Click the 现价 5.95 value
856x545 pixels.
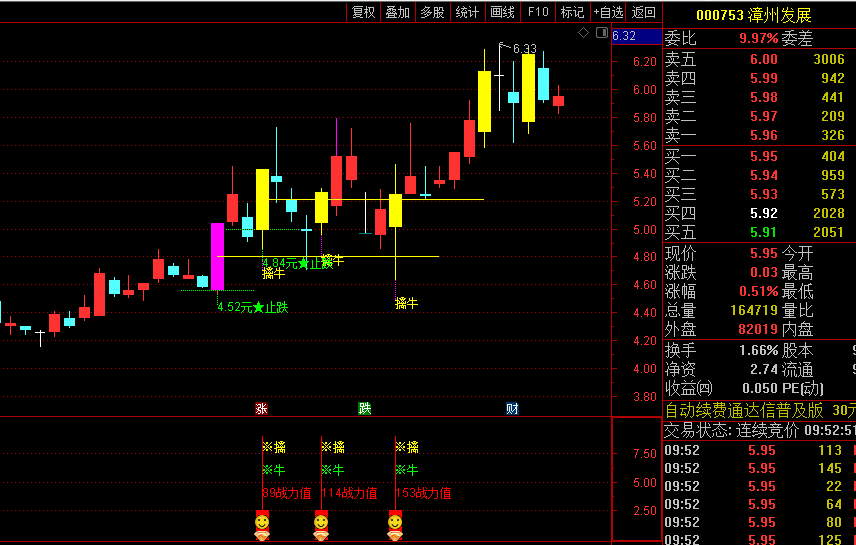(763, 253)
